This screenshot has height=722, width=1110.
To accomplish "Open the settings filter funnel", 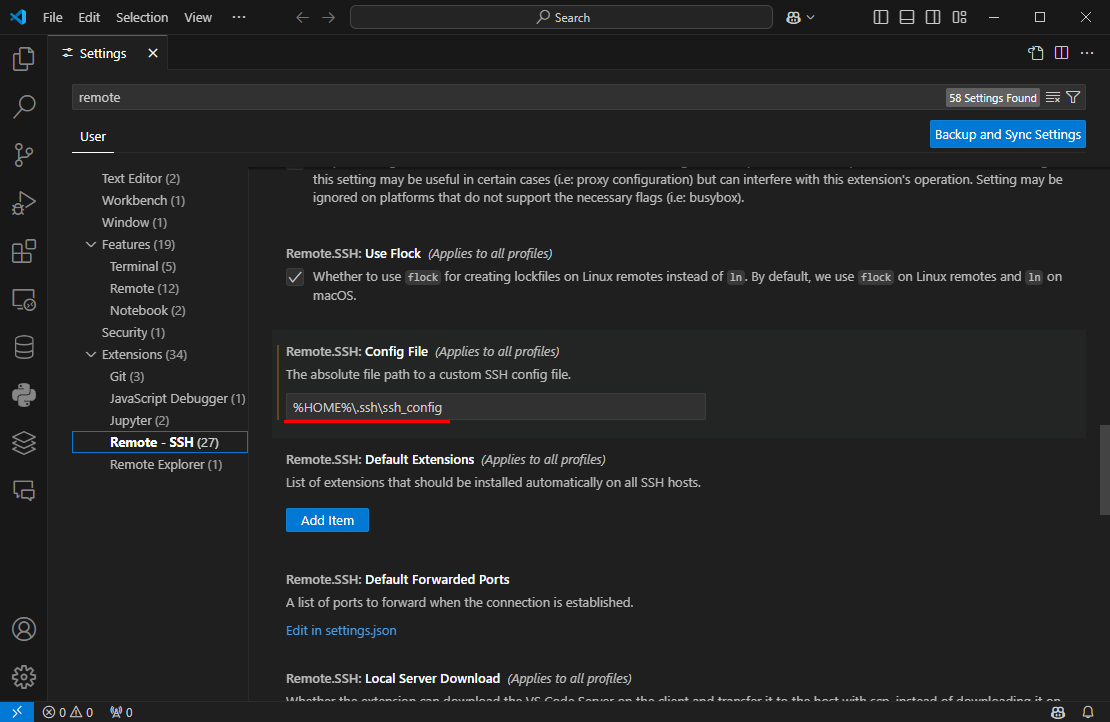I will [x=1073, y=98].
